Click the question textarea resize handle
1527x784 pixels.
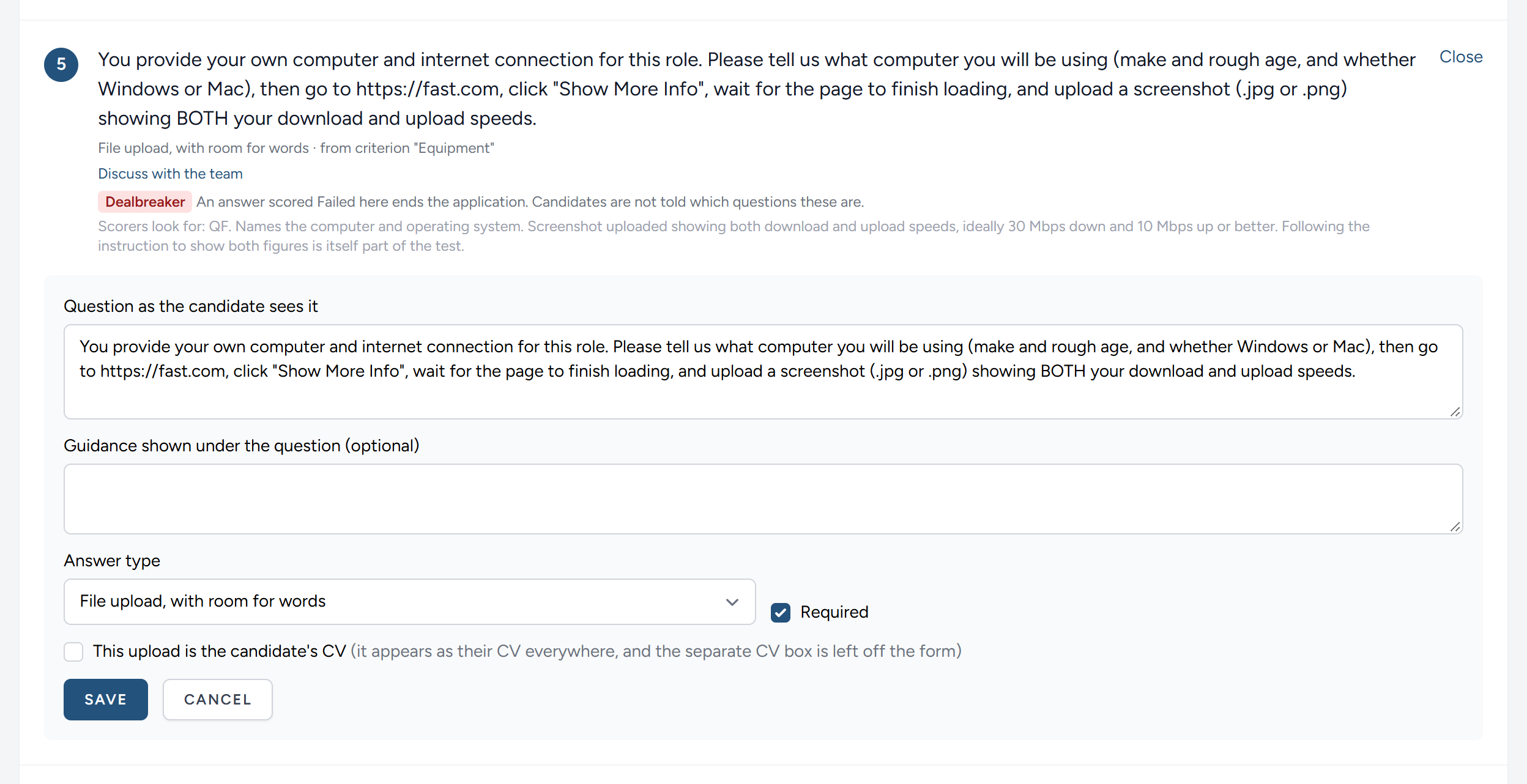tap(1455, 412)
